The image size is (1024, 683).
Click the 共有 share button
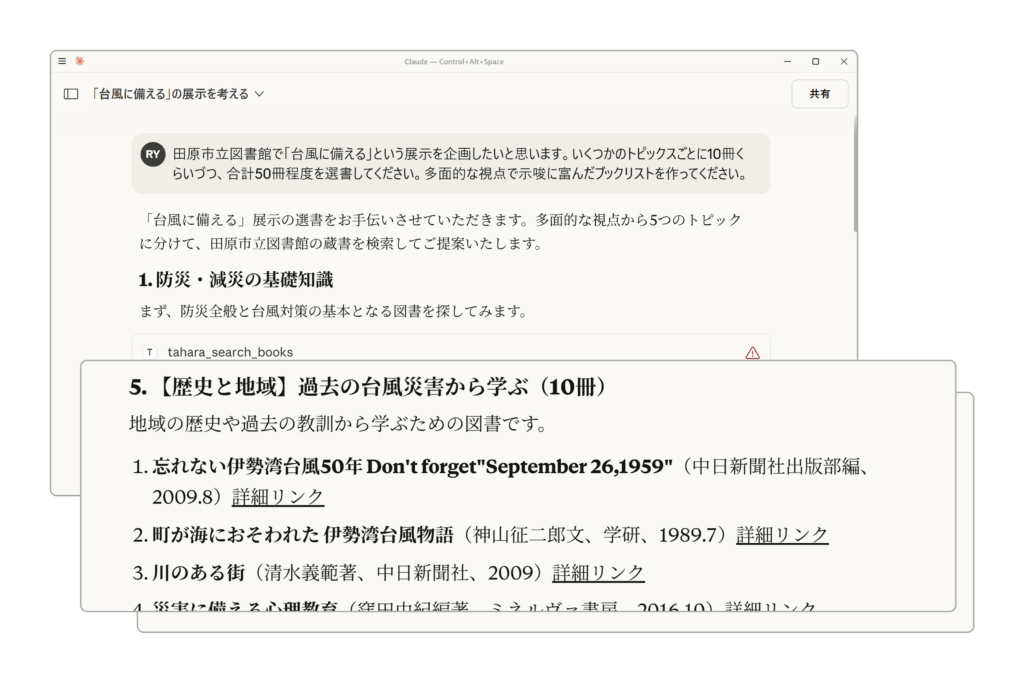tap(819, 94)
